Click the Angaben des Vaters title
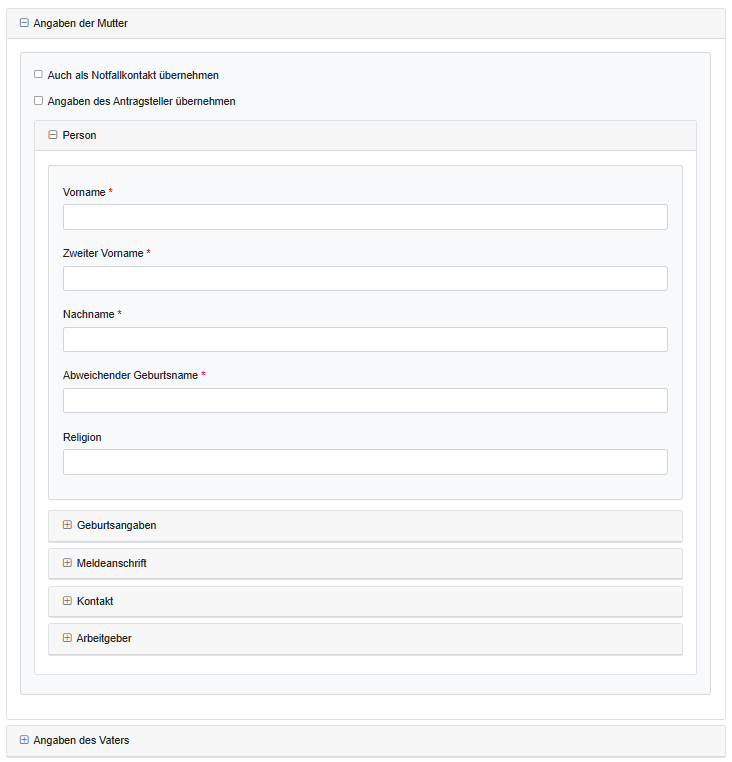 (x=81, y=740)
